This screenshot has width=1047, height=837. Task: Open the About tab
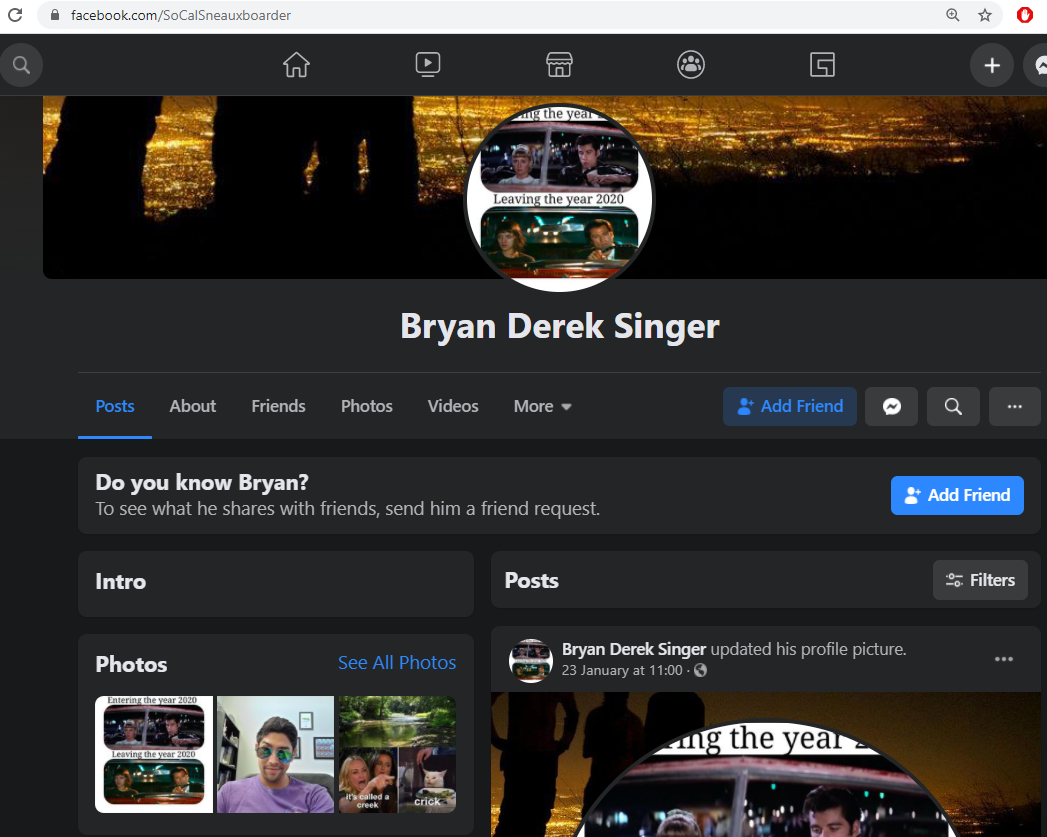pos(193,406)
